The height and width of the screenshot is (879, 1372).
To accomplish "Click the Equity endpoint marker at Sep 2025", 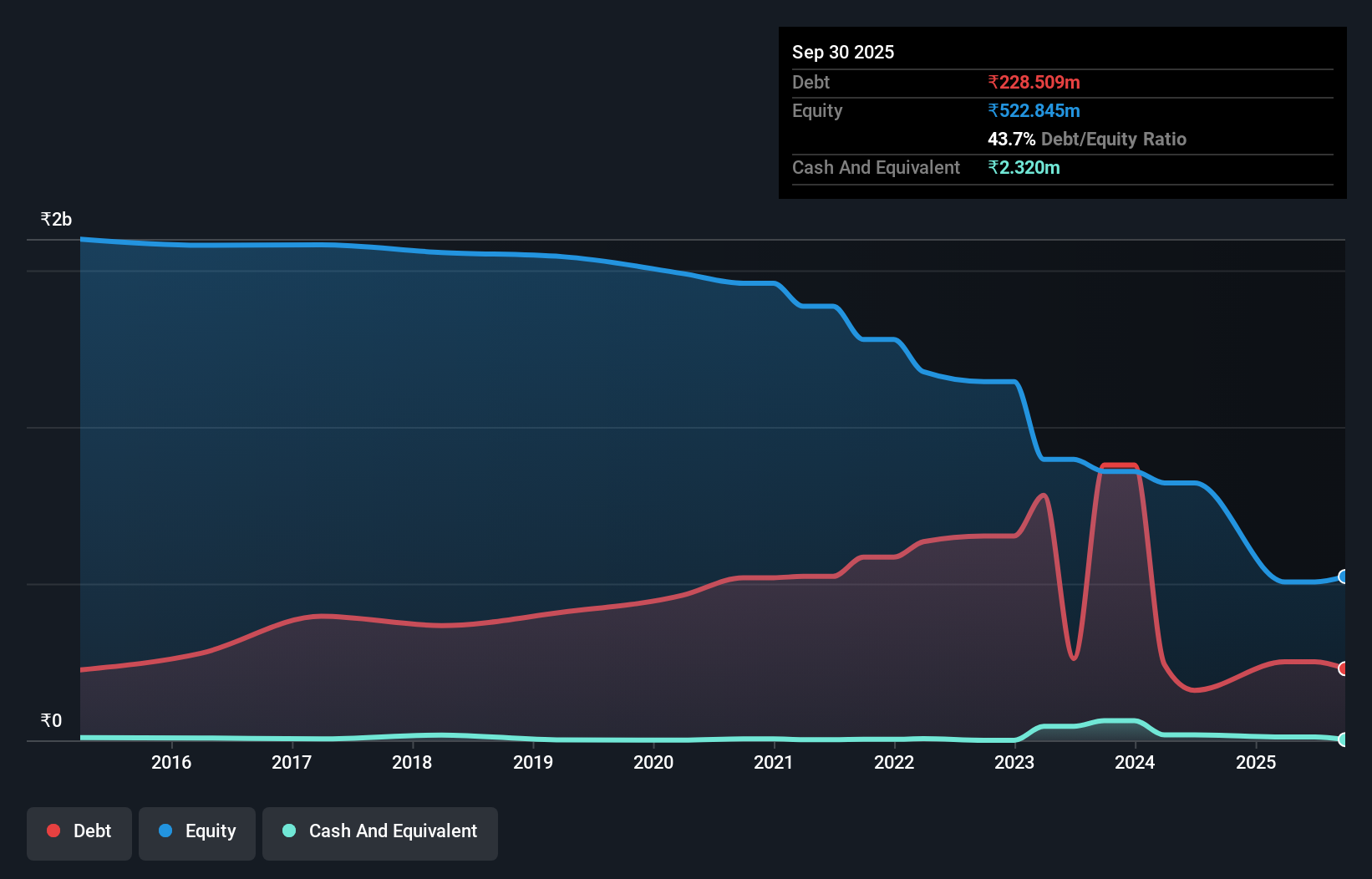I will [x=1344, y=577].
